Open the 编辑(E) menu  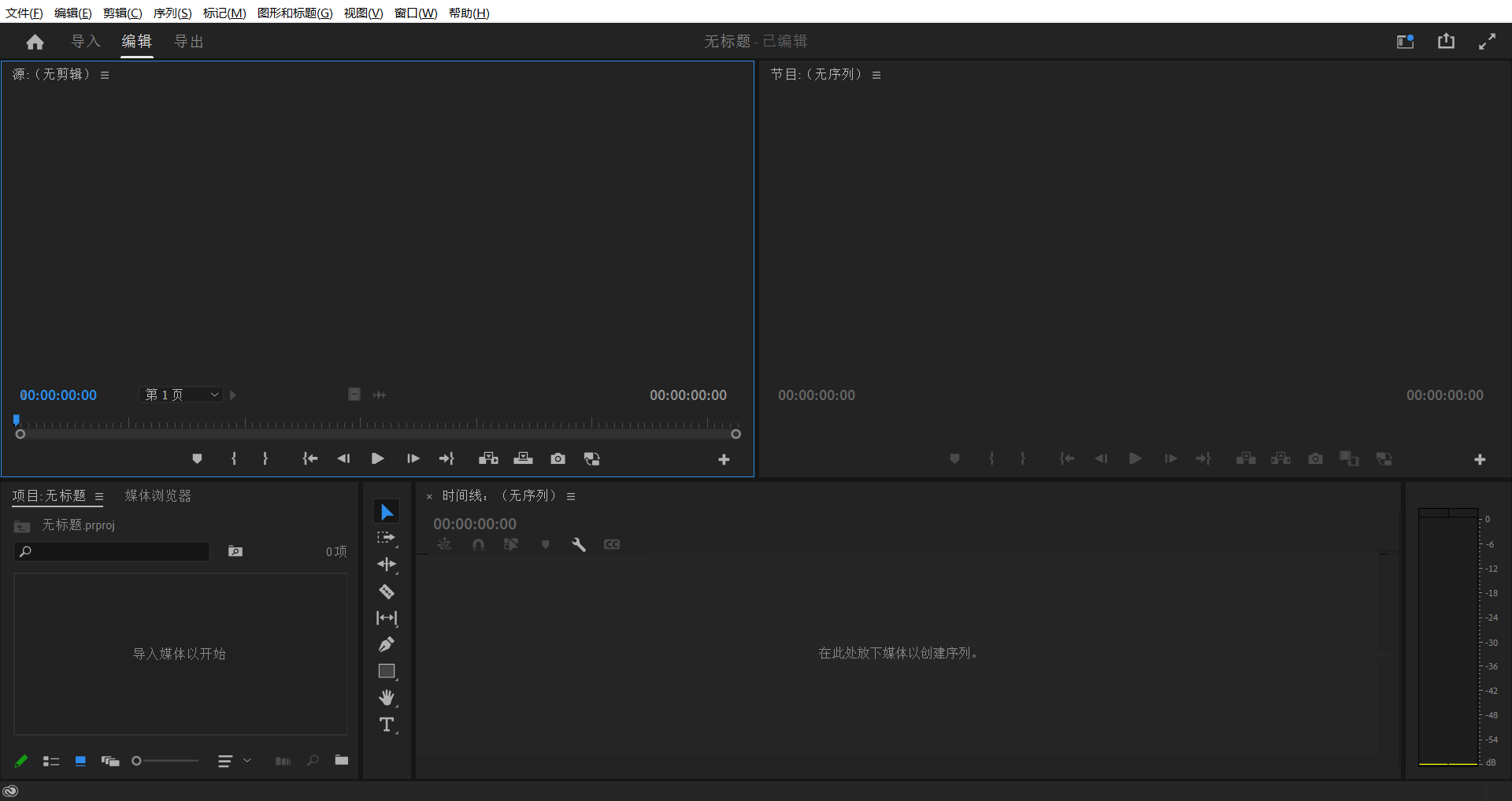pos(73,13)
